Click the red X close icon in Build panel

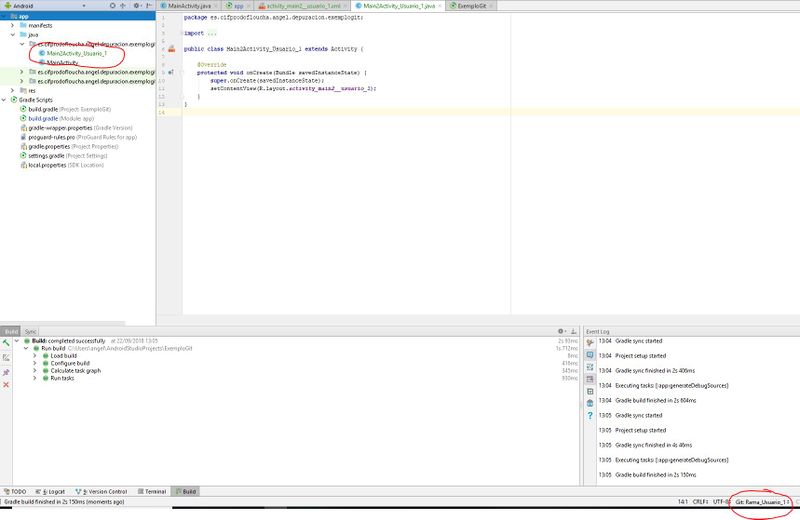point(6,384)
